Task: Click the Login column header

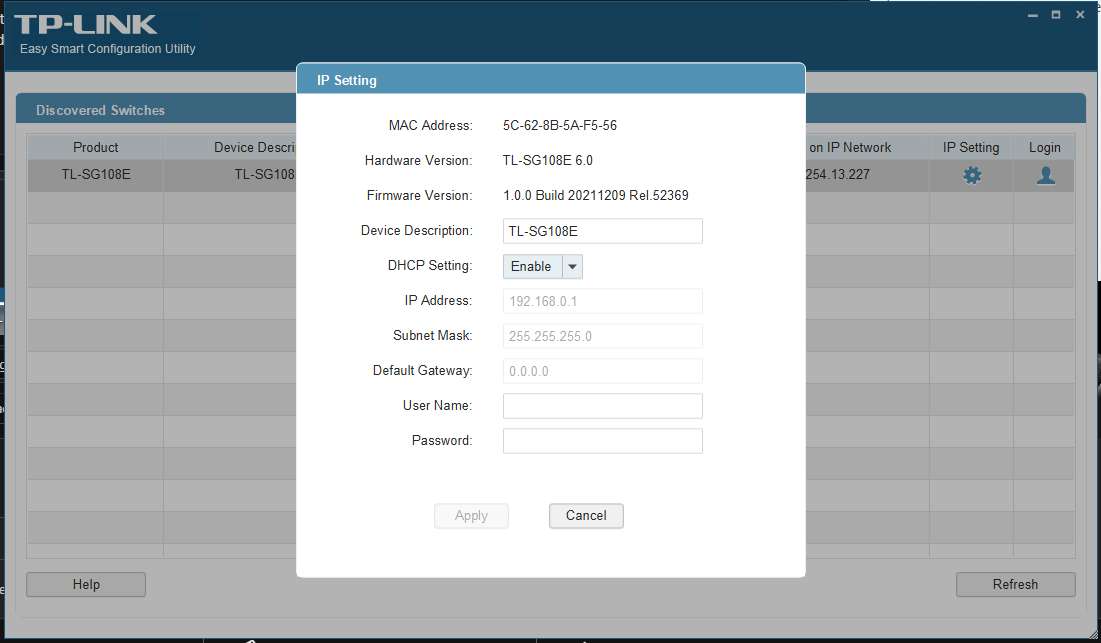Action: point(1045,147)
